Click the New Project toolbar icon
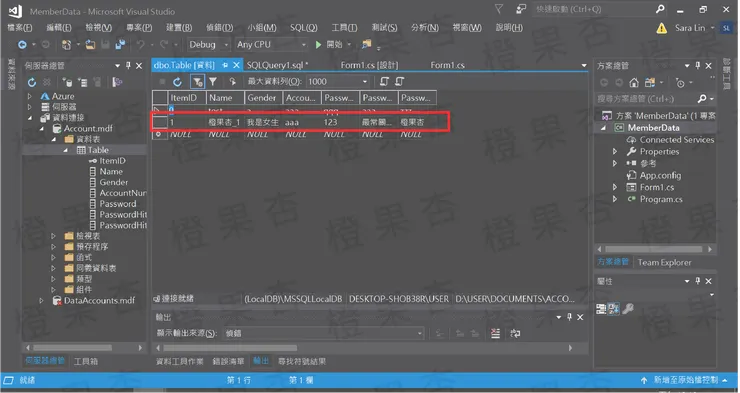The height and width of the screenshot is (393, 740). [67, 44]
